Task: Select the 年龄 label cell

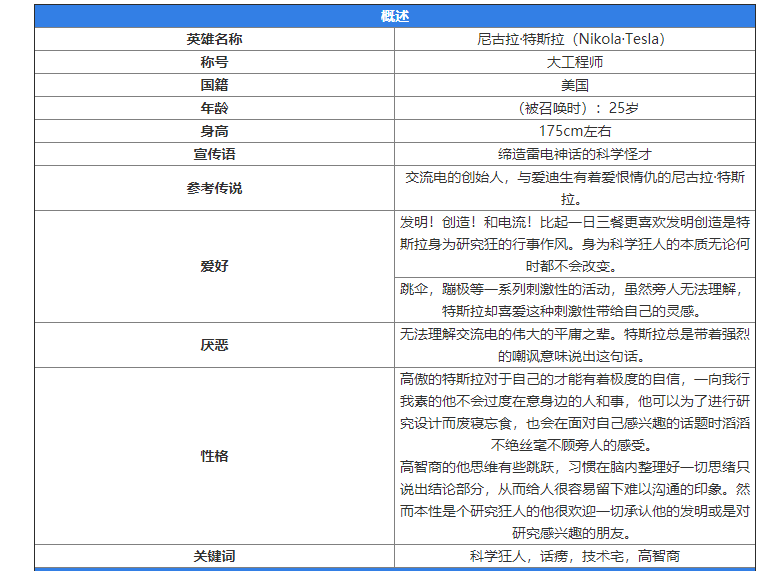Action: coord(214,108)
